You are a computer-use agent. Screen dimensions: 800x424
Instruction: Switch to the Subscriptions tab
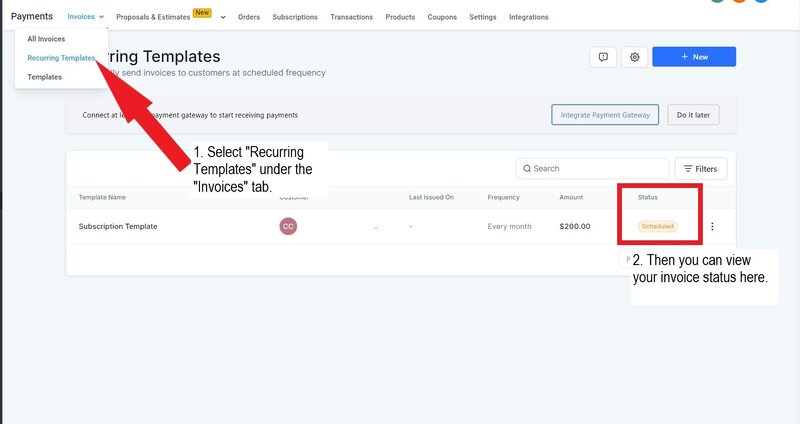click(295, 17)
